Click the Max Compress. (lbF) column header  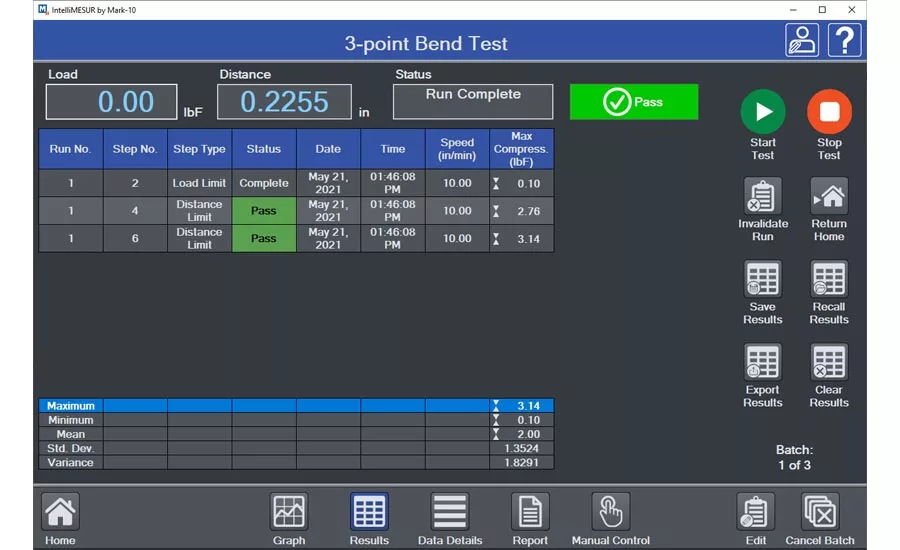(x=522, y=149)
